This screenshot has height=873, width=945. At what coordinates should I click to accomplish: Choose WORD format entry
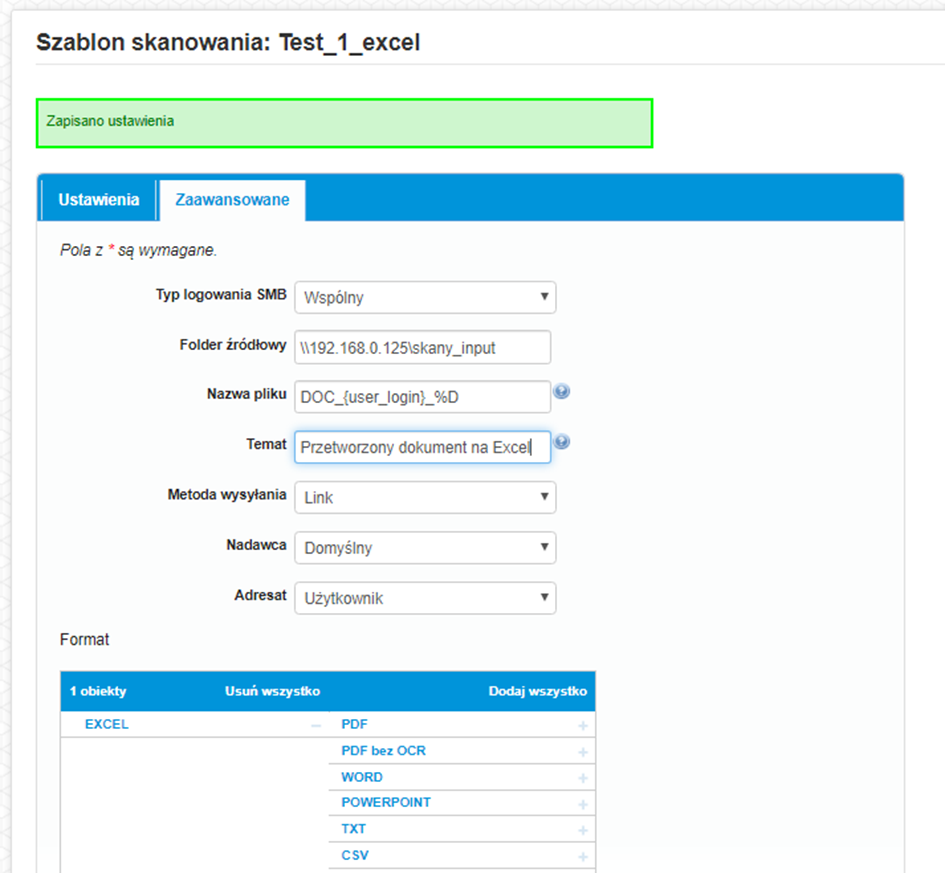click(362, 777)
